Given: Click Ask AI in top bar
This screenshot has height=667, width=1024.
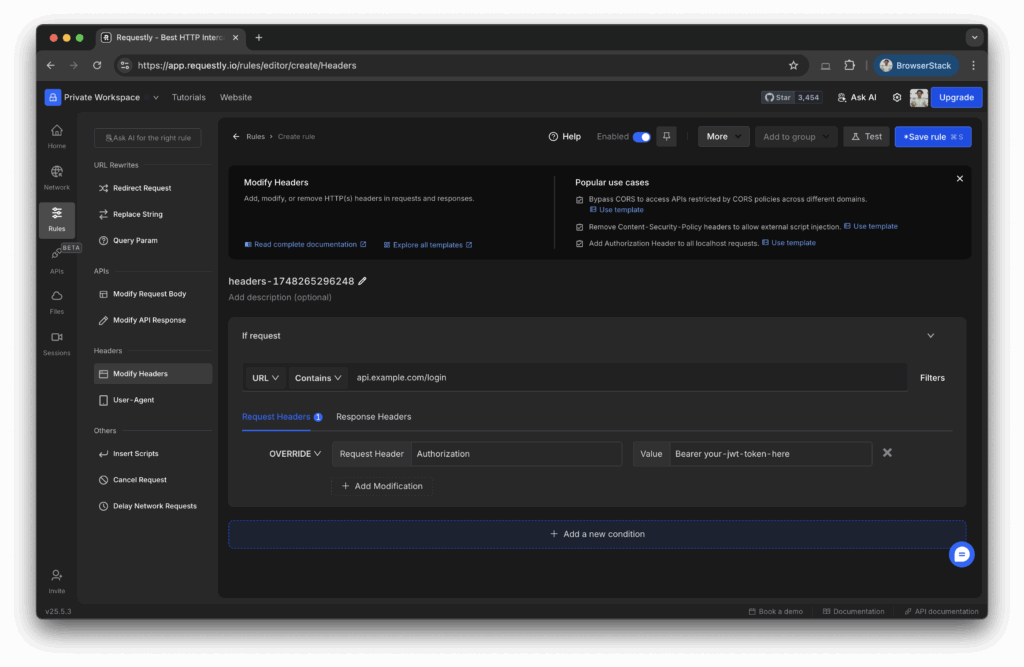Looking at the screenshot, I should pos(857,97).
